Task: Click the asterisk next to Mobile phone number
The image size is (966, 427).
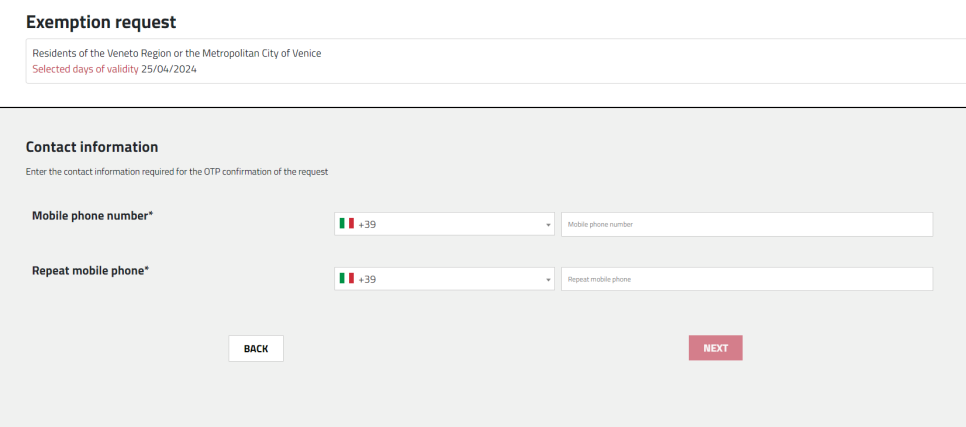Action: [x=150, y=214]
